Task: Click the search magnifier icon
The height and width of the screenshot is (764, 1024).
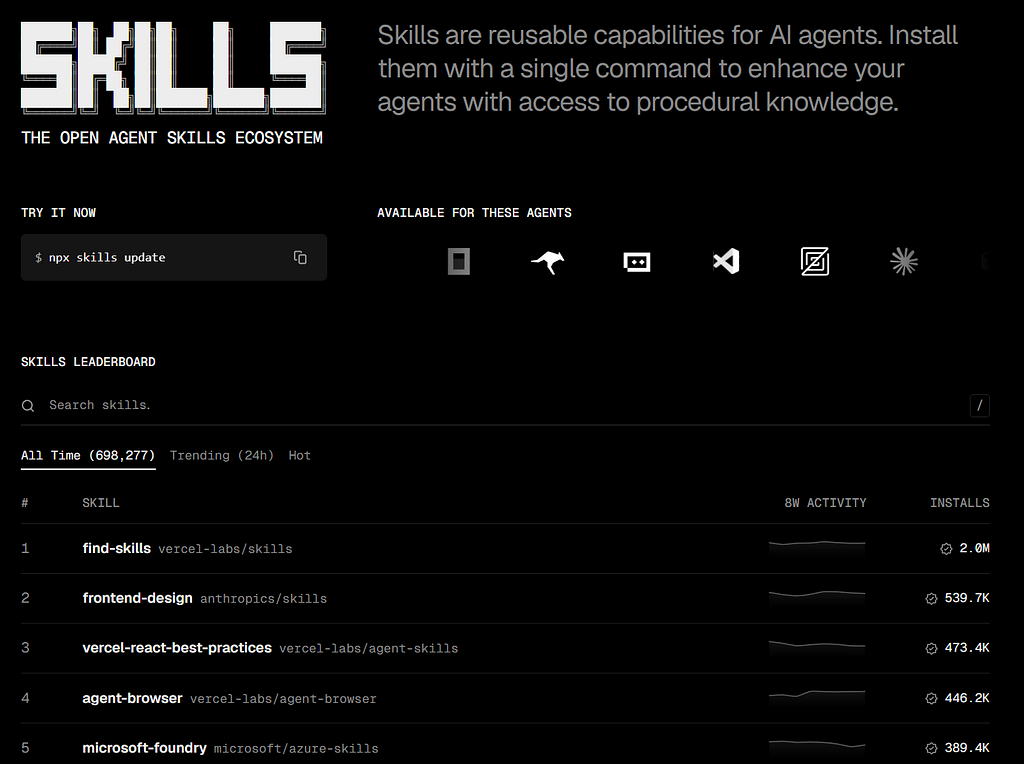Action: 27,406
